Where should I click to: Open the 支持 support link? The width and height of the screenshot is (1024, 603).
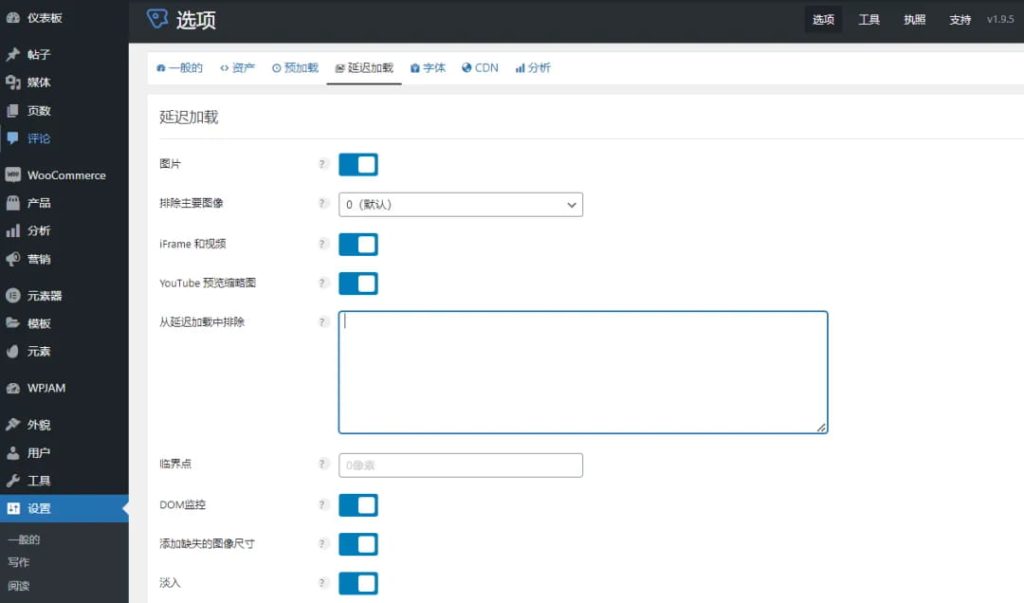[x=959, y=20]
